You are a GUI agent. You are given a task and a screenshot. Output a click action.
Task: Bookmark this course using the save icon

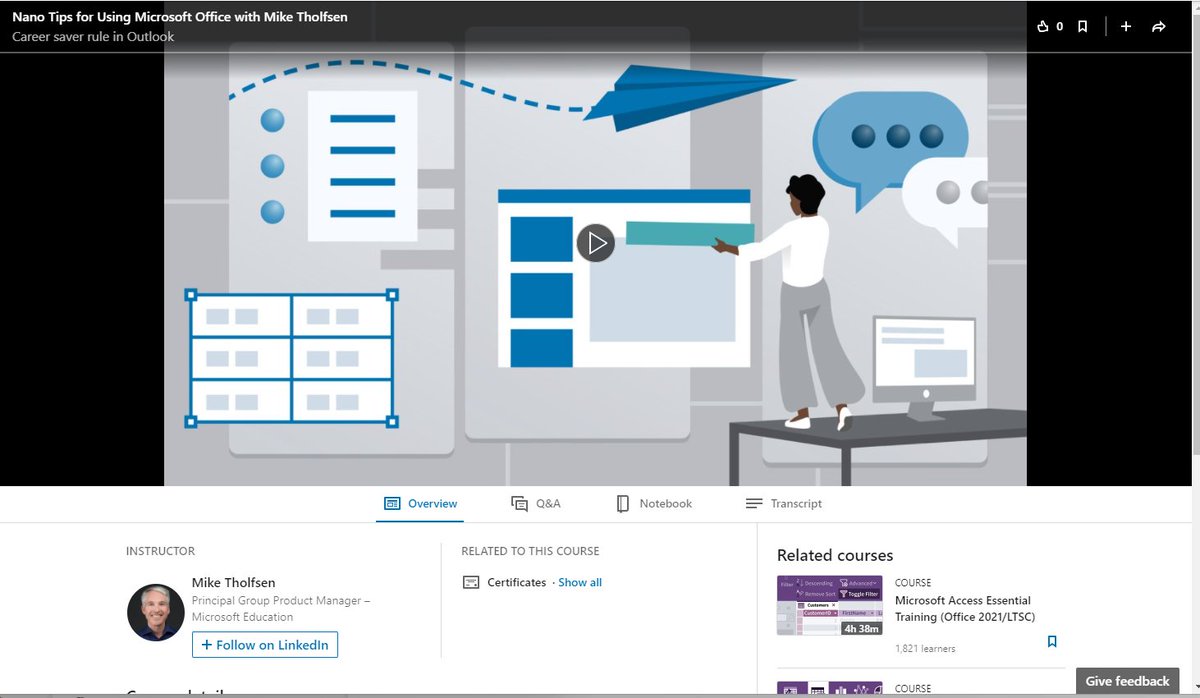pos(1082,26)
